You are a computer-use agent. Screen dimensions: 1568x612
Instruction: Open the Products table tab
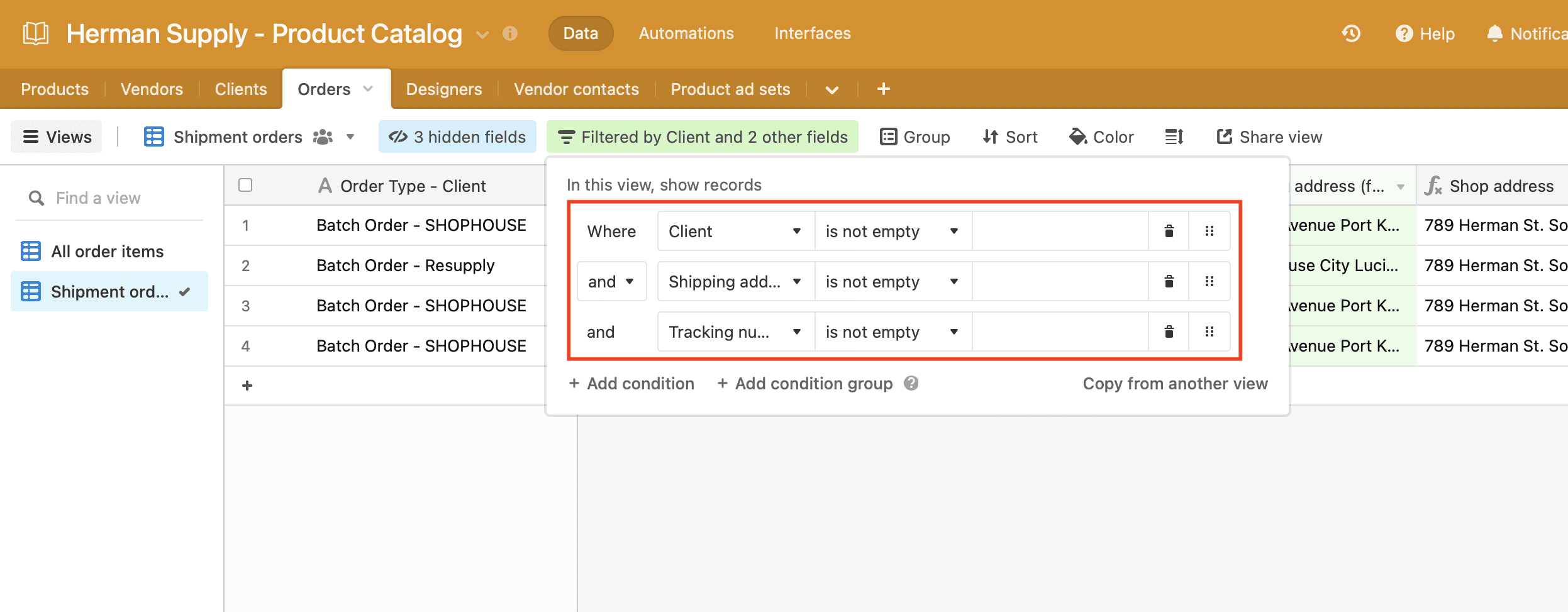pos(54,89)
